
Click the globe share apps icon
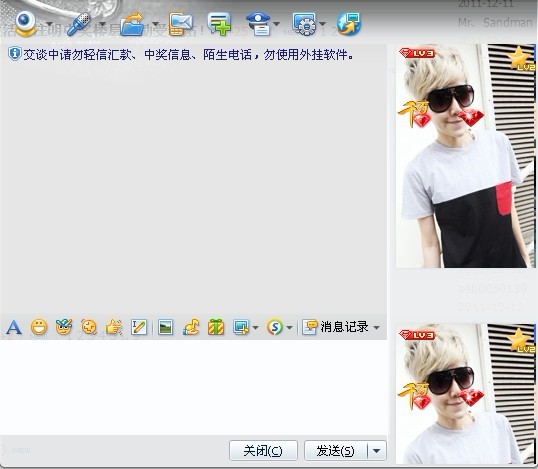click(349, 24)
